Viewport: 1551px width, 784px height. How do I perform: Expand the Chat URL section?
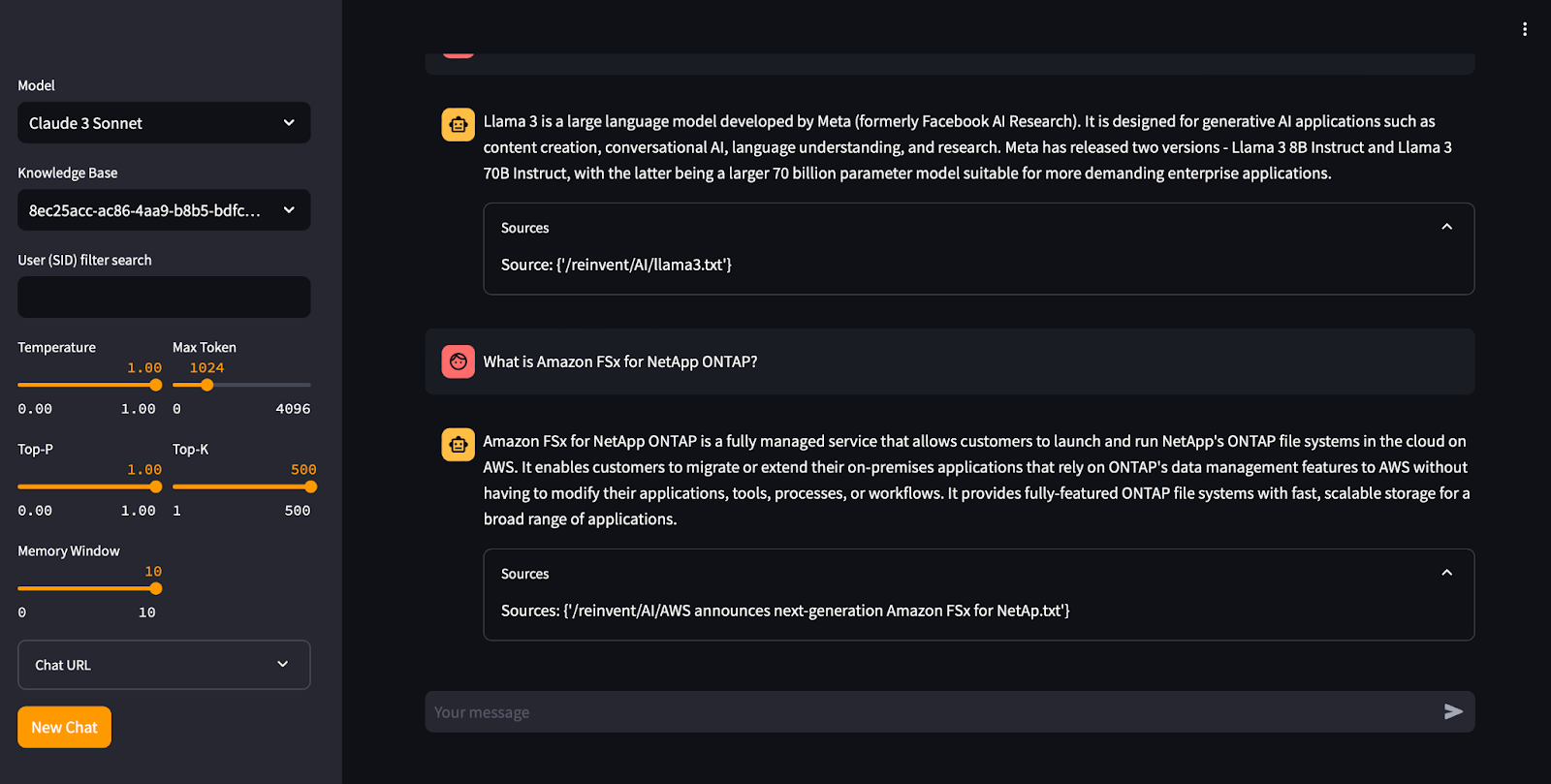click(164, 665)
